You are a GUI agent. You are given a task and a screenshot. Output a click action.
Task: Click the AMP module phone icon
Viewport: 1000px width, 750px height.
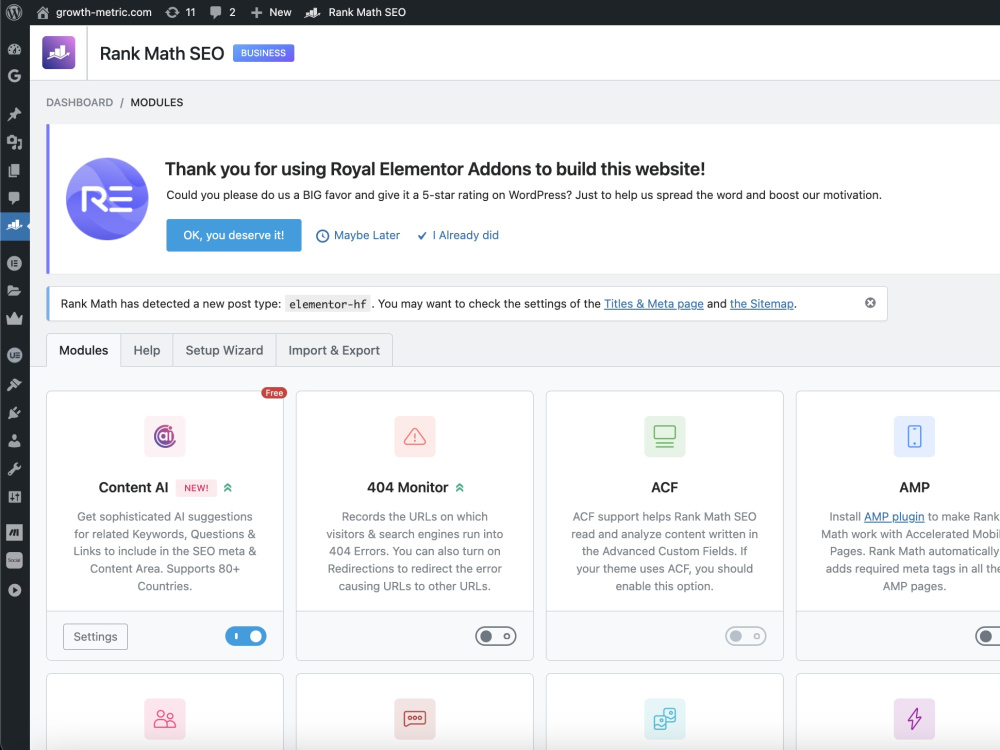[x=915, y=436]
